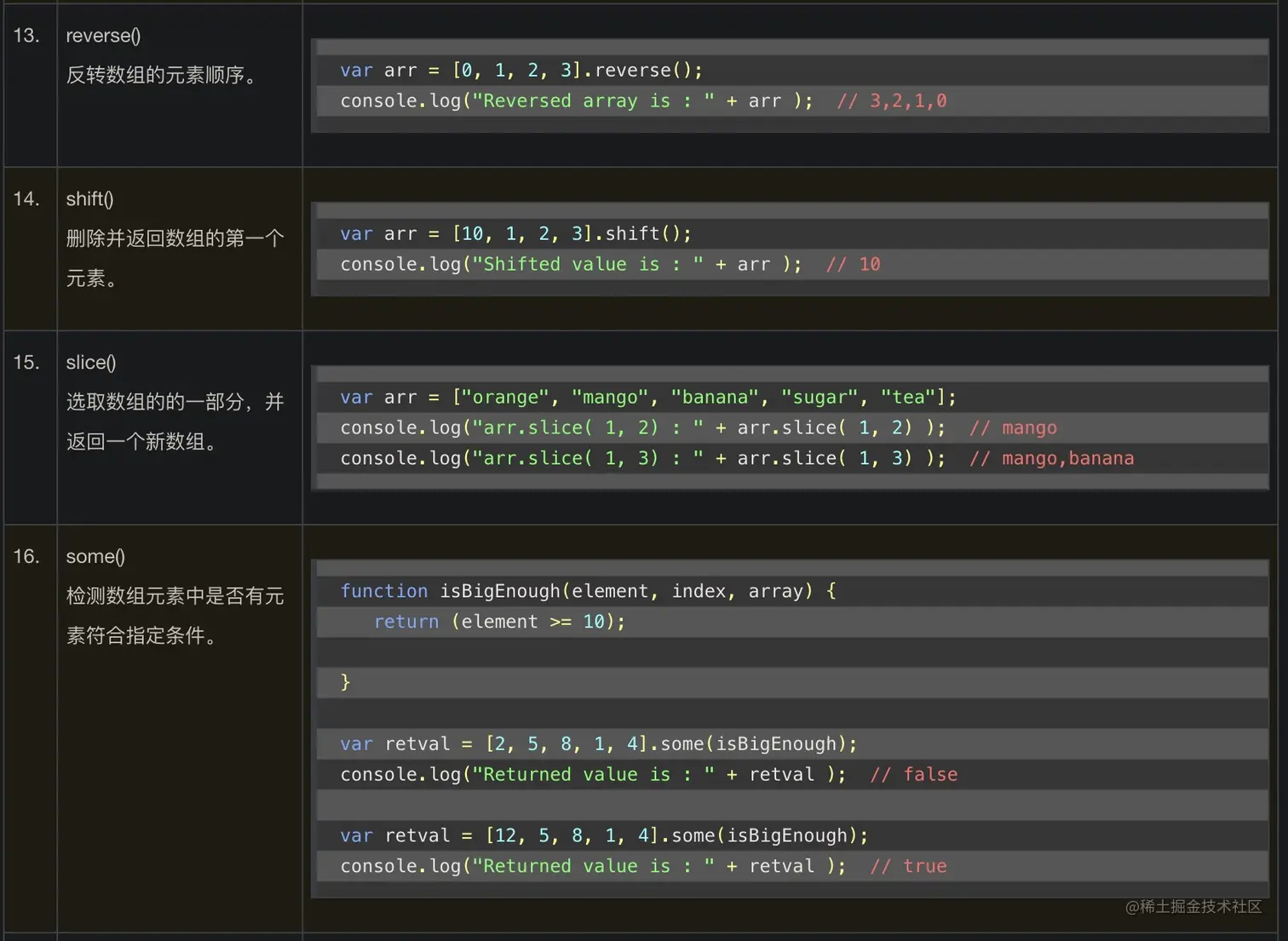Click code line 'var arr = [10, 1, 2, 3].shift();'
The image size is (1288, 941).
point(515,233)
